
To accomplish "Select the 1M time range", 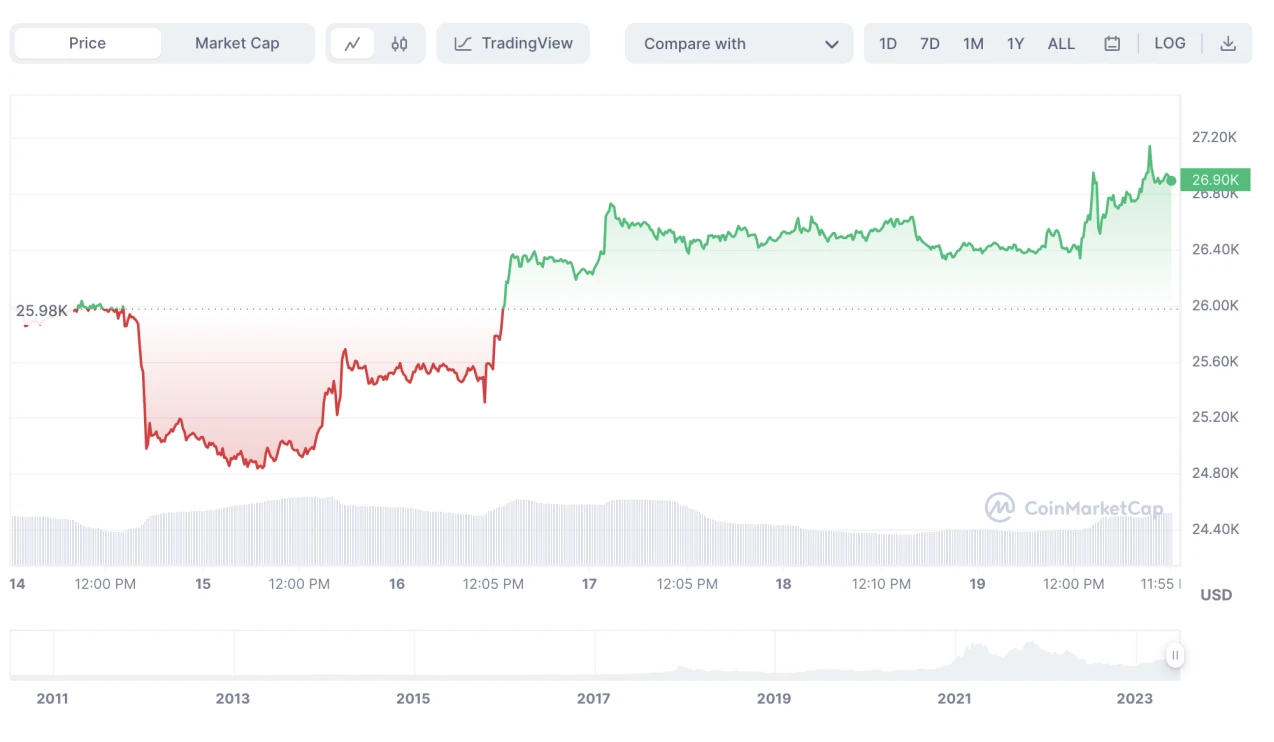I will coord(973,44).
